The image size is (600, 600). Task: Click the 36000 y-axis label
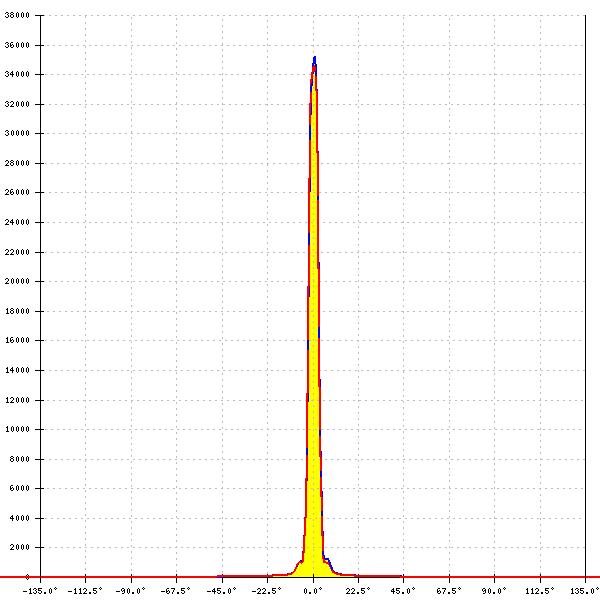[x=17, y=45]
